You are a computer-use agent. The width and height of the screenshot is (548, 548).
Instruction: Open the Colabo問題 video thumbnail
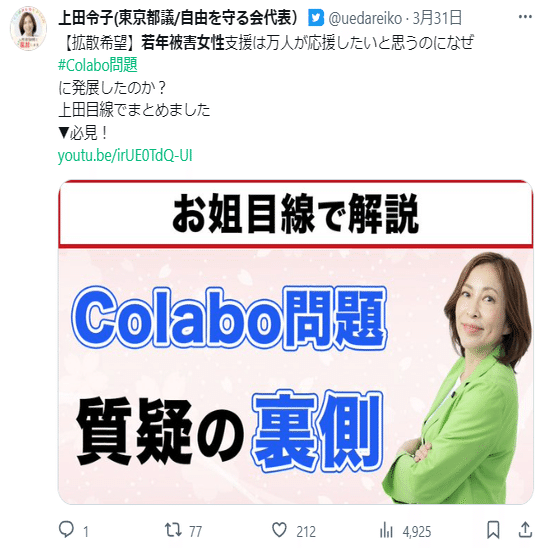296,342
